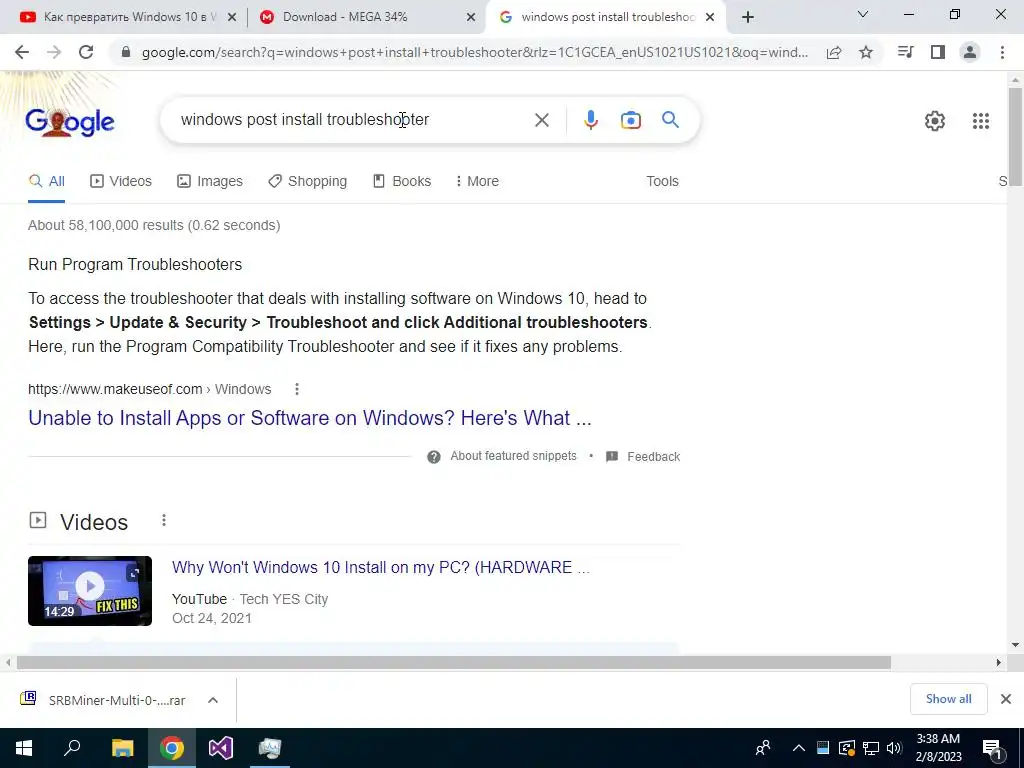Viewport: 1024px width, 768px height.
Task: Open File Explorer from the taskbar
Action: (x=122, y=748)
